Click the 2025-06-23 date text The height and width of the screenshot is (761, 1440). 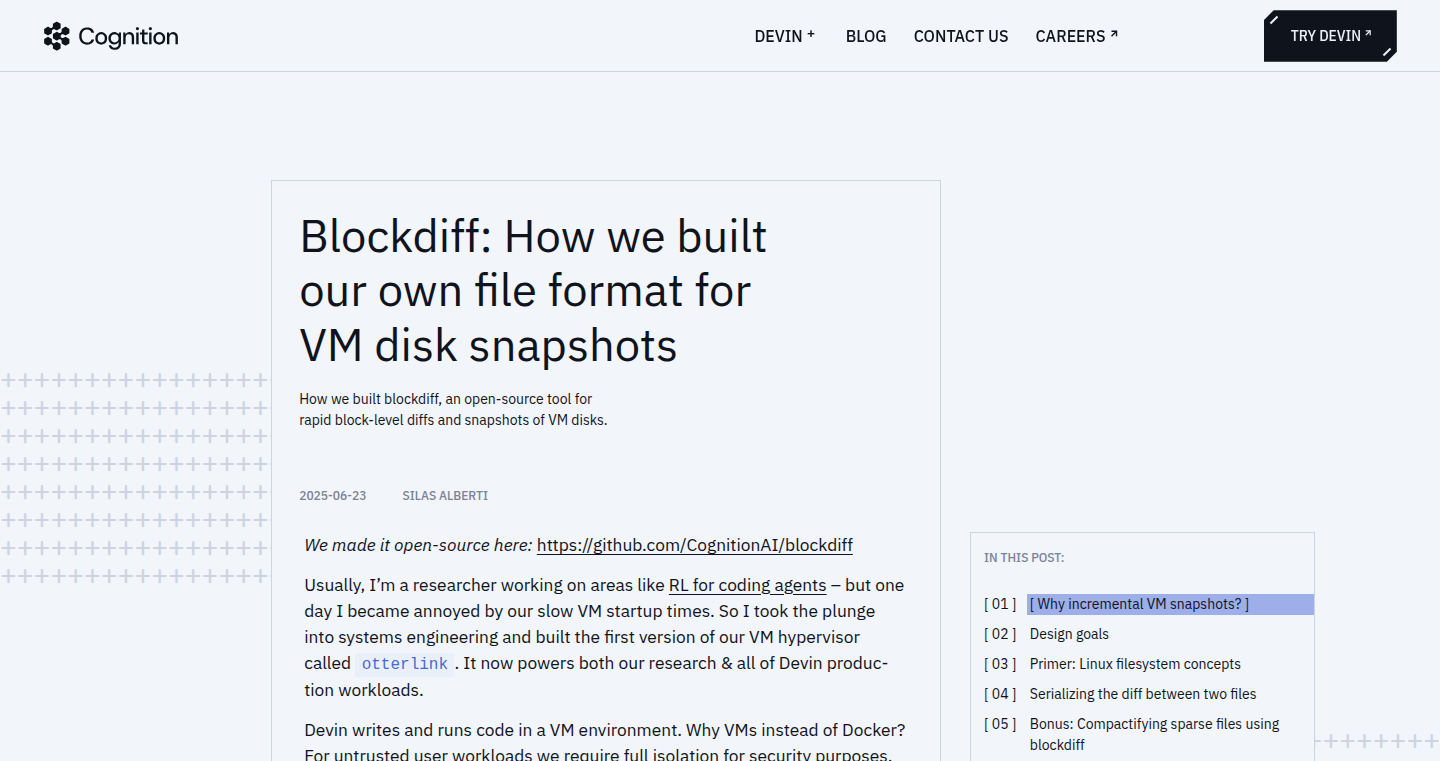pyautogui.click(x=333, y=496)
